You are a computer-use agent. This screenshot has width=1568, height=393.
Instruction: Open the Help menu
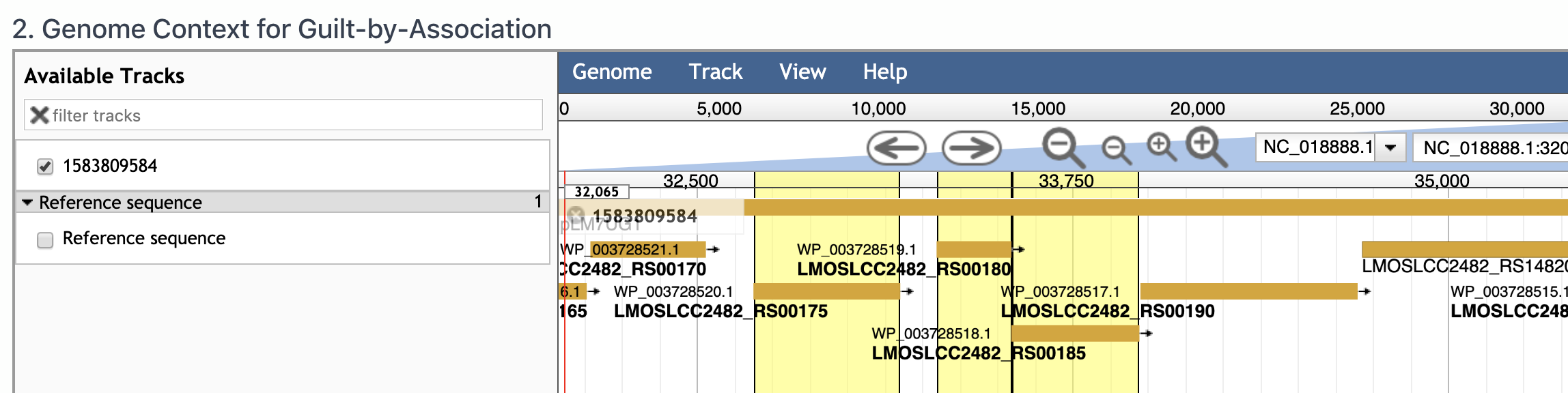click(x=885, y=72)
